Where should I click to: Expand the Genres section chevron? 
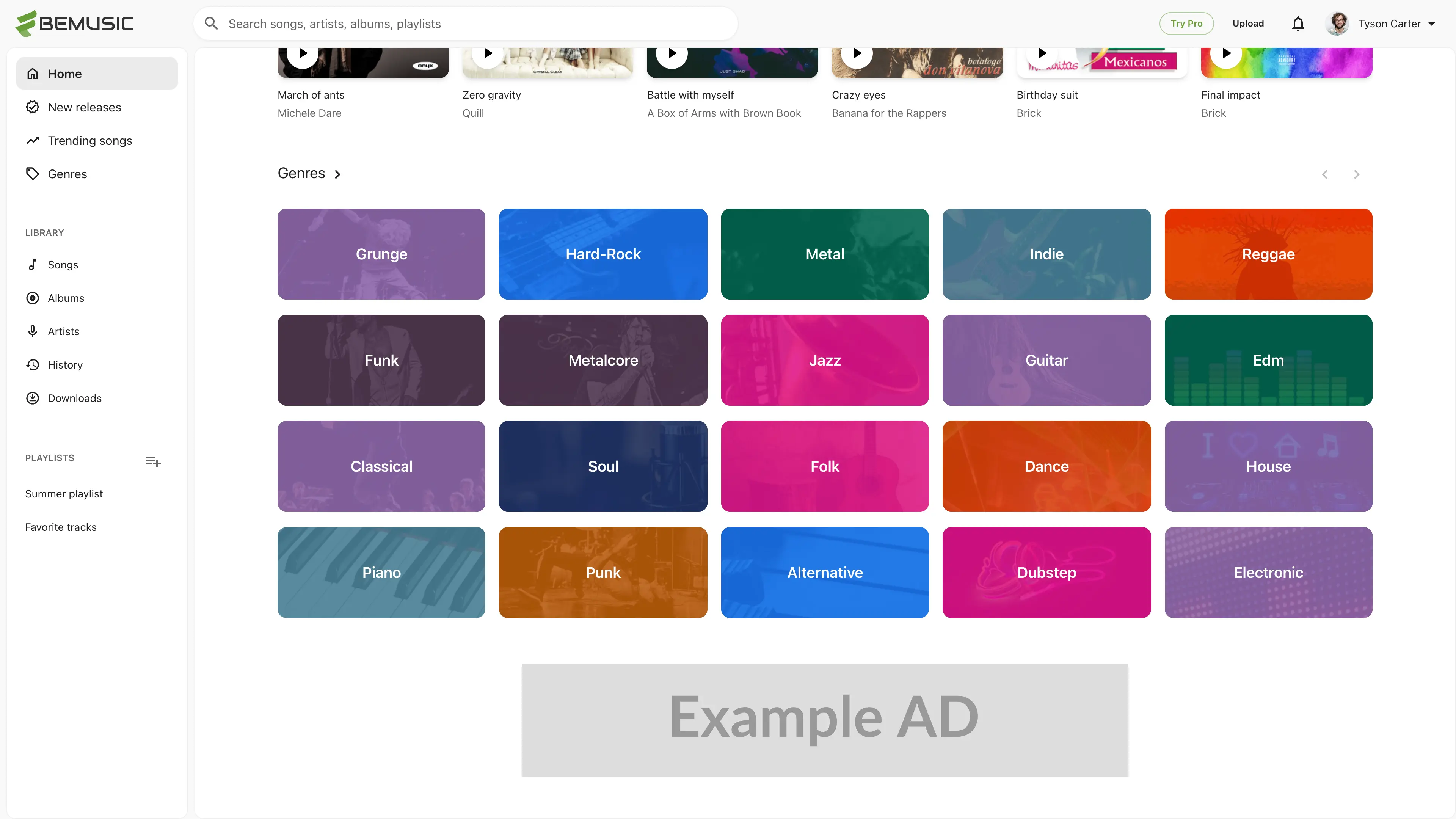point(337,174)
